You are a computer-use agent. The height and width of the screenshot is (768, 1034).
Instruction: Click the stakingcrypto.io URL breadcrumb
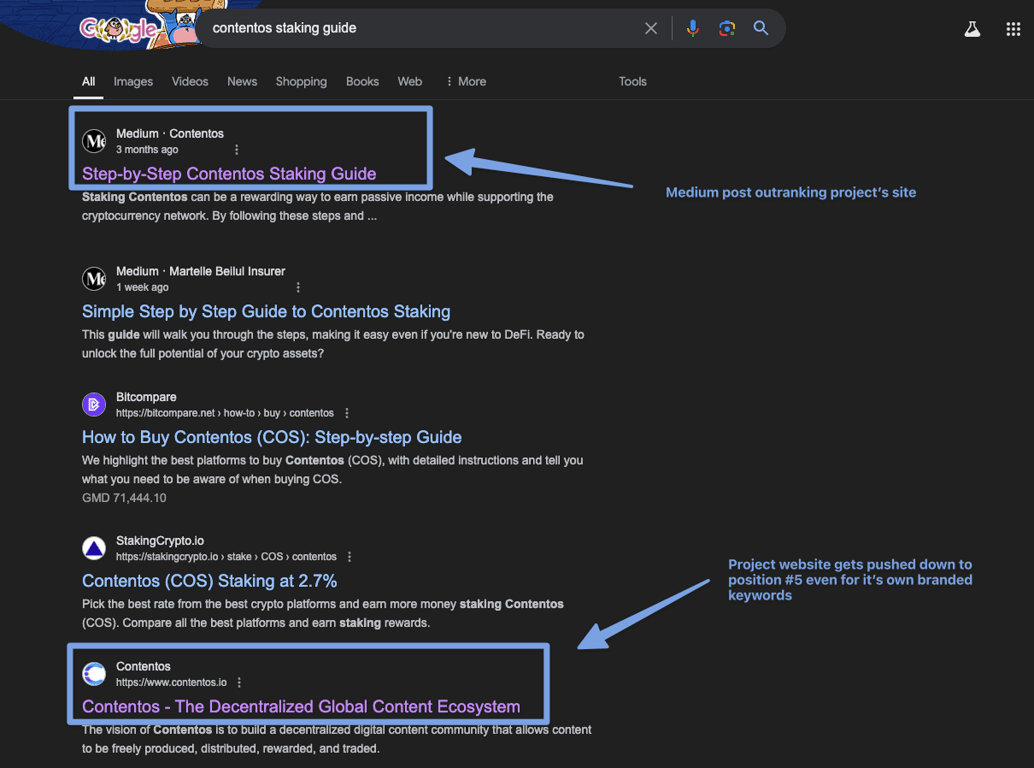226,557
